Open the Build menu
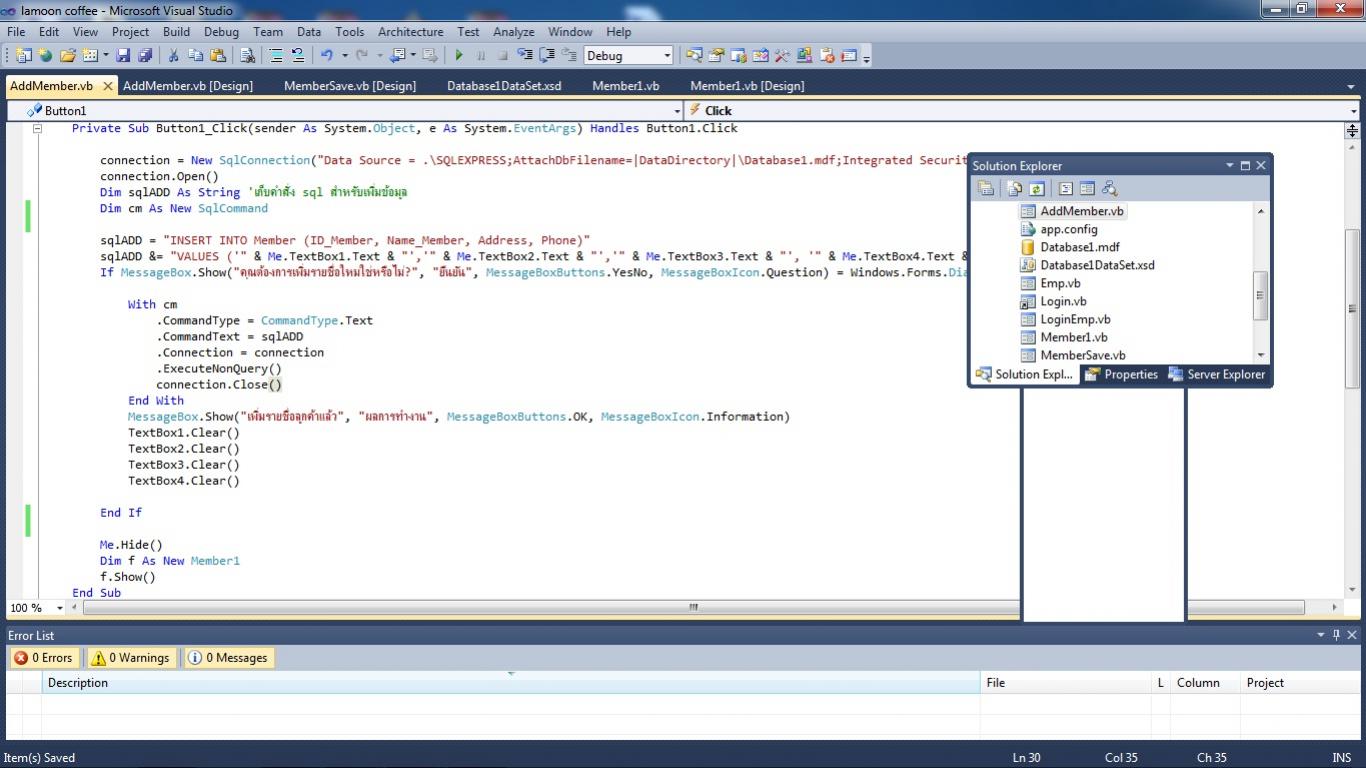 [x=176, y=32]
